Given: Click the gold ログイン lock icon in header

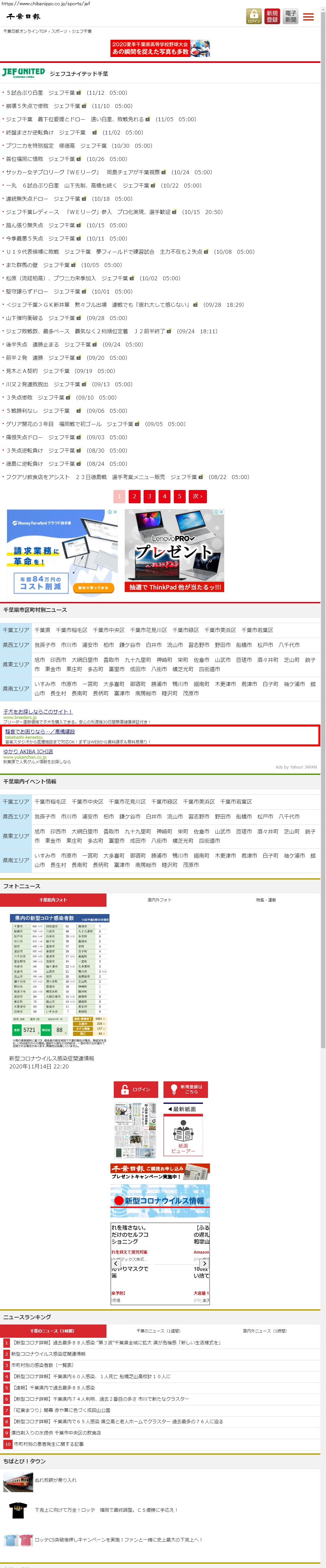Looking at the screenshot, I should click(253, 17).
